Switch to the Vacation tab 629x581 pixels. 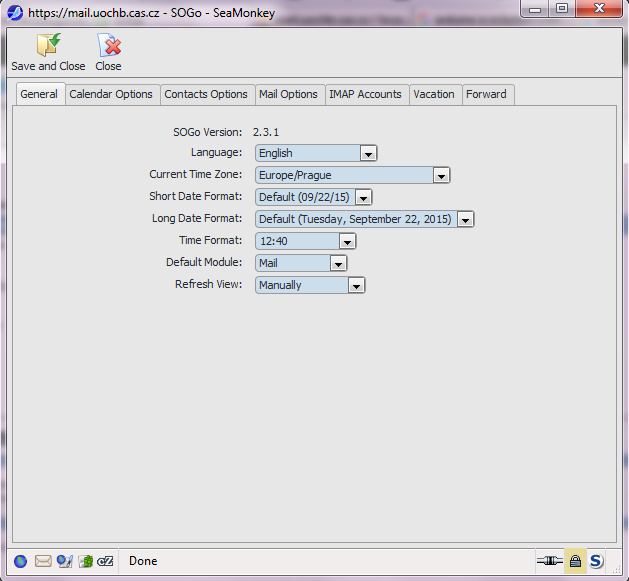point(434,94)
